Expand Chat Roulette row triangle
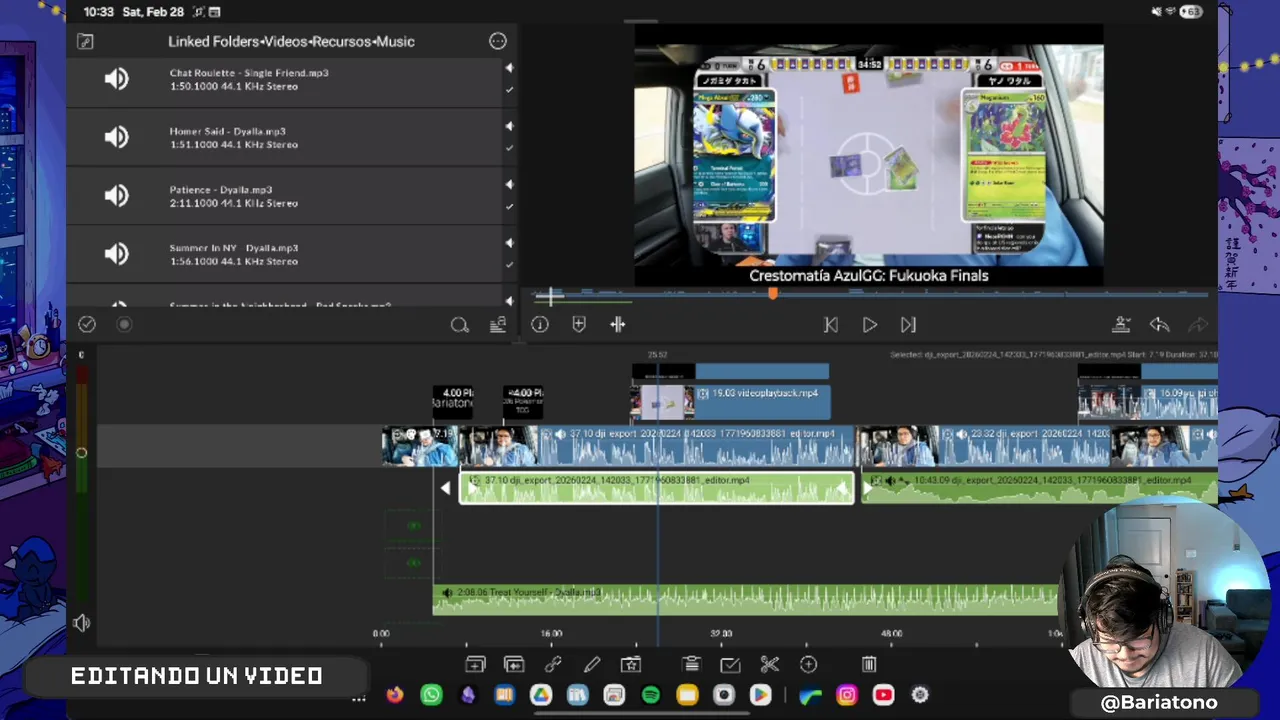The image size is (1280, 720). tap(509, 68)
